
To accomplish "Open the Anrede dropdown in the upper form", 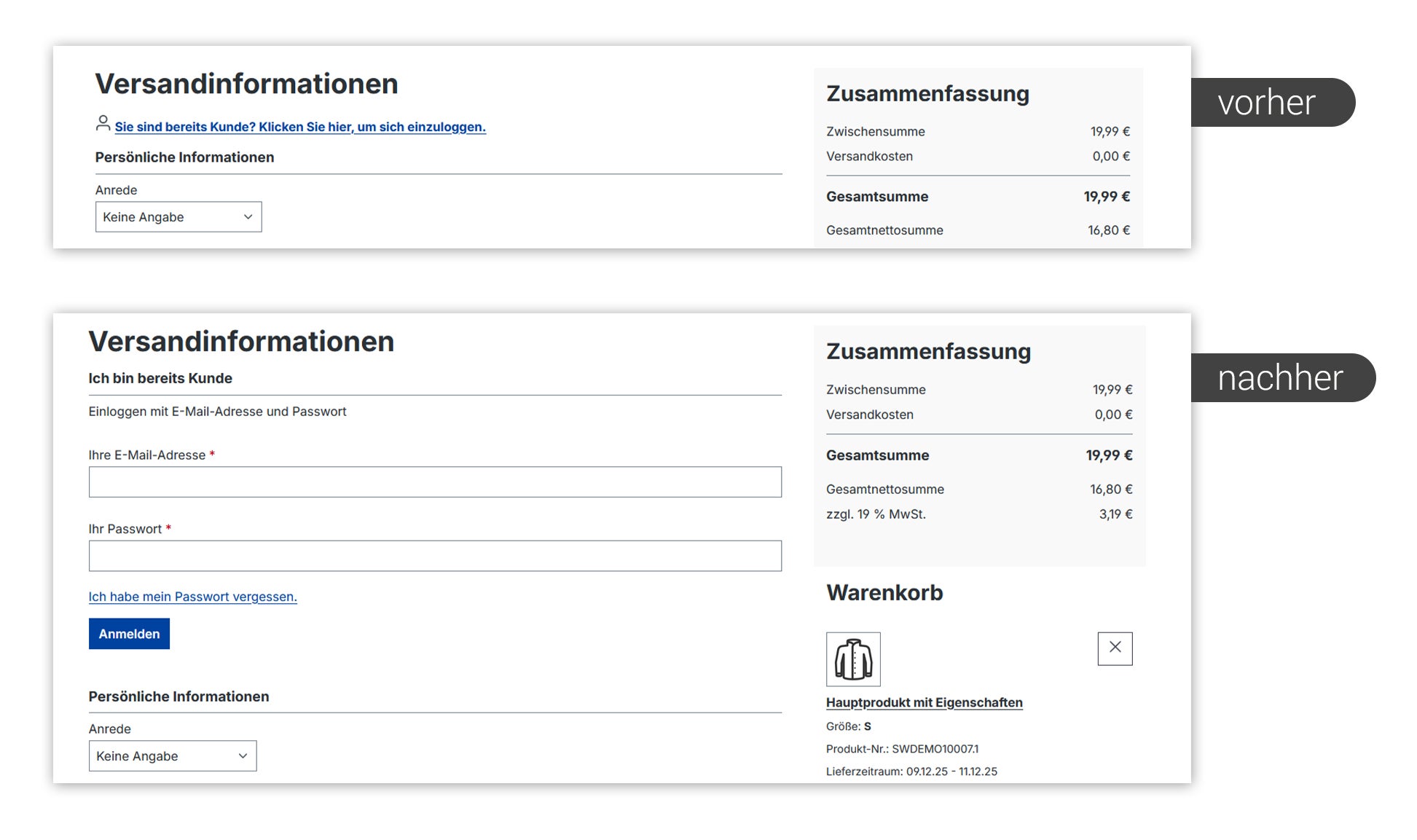I will pyautogui.click(x=178, y=216).
